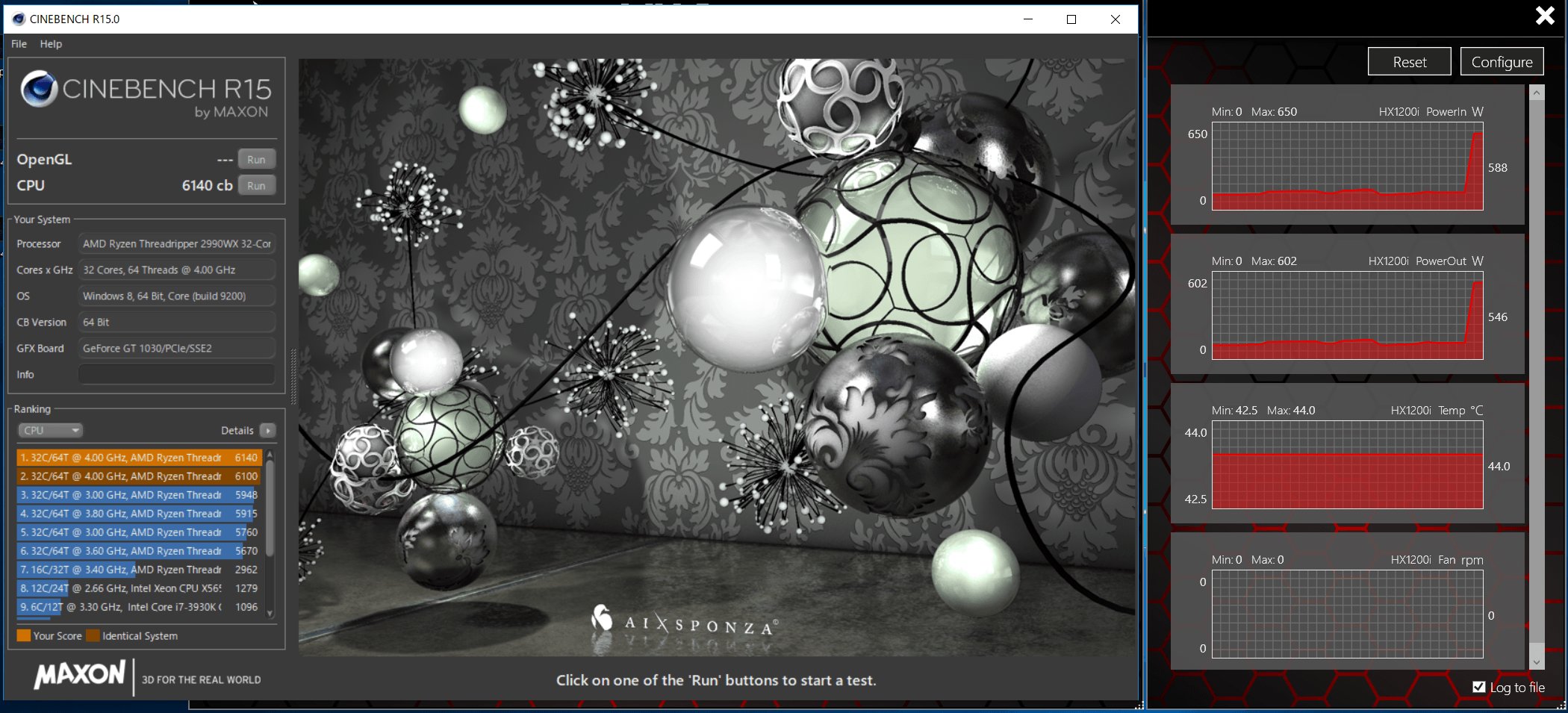Minimize the Cinebench window
Viewport: 1568px width, 713px height.
tap(1028, 19)
